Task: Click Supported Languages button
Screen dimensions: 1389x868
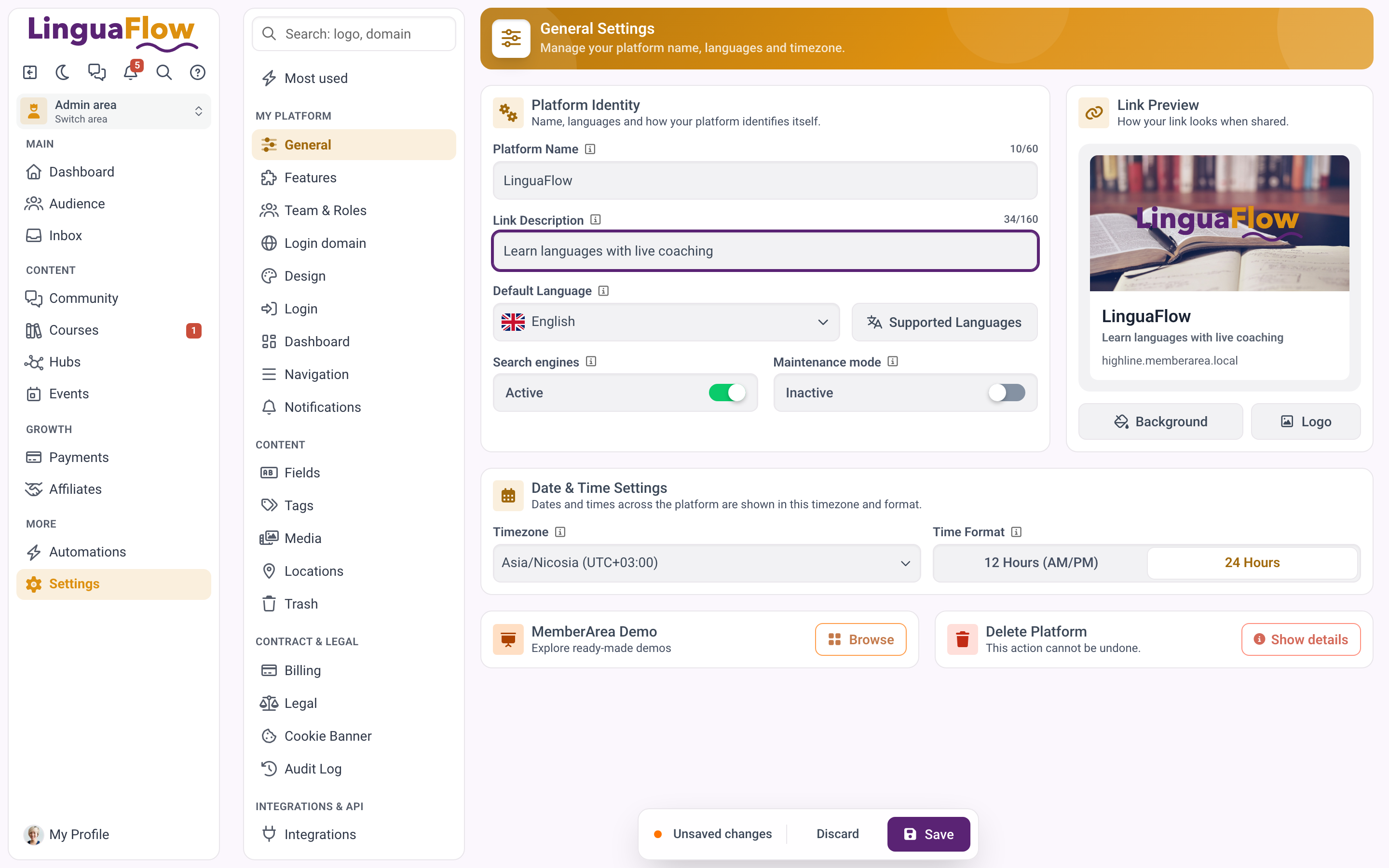Action: [944, 322]
